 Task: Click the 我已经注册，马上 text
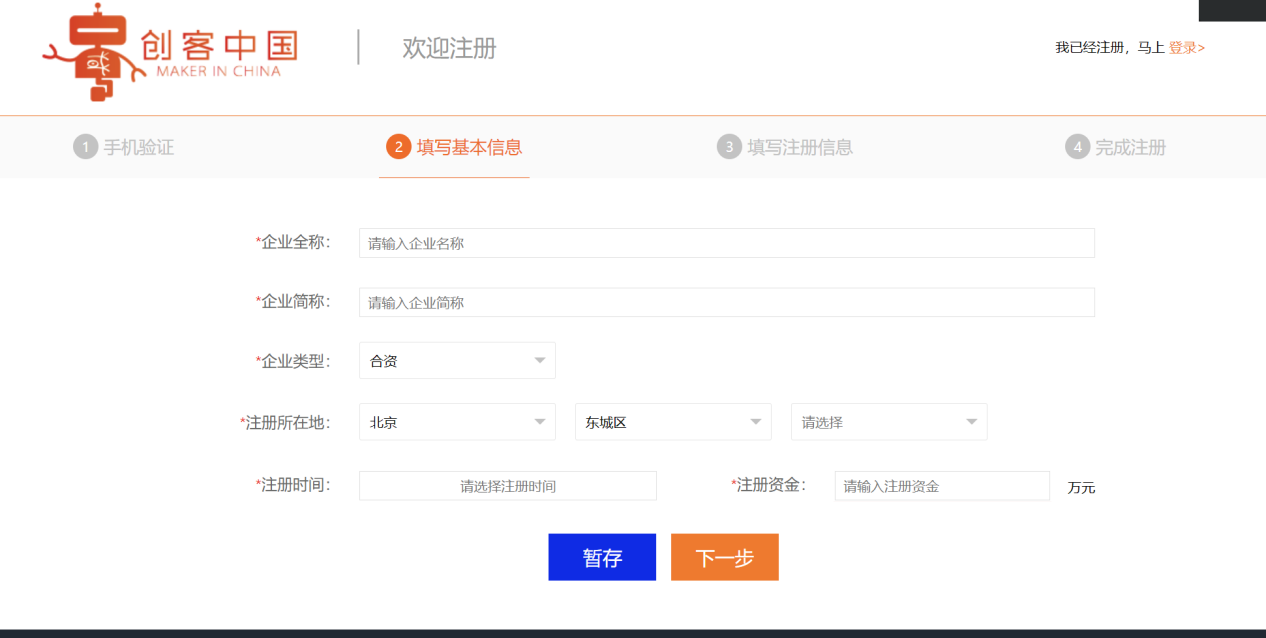click(x=1110, y=47)
